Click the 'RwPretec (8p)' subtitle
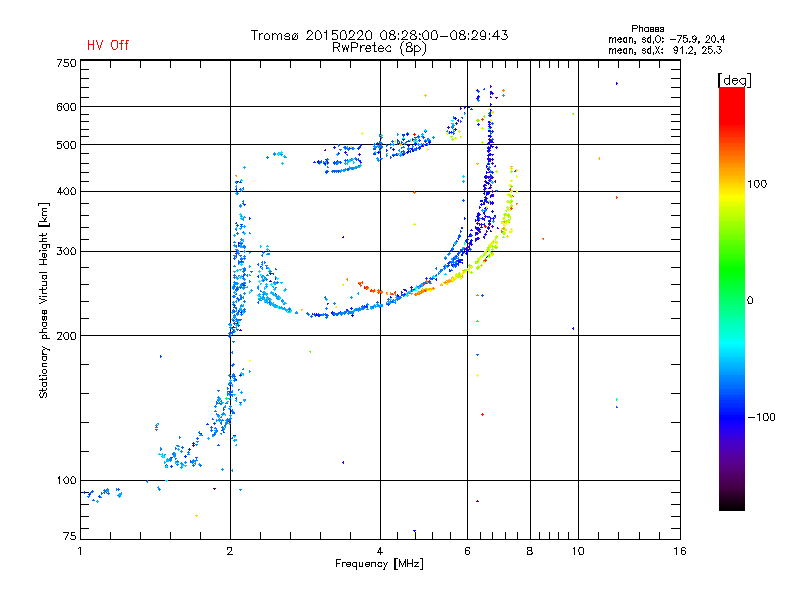The image size is (800, 600). click(x=379, y=48)
